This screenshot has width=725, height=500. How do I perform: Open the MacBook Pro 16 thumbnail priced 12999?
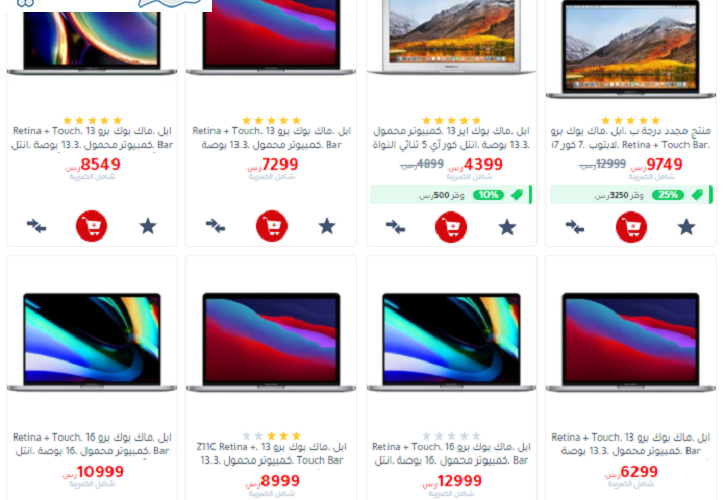point(451,342)
